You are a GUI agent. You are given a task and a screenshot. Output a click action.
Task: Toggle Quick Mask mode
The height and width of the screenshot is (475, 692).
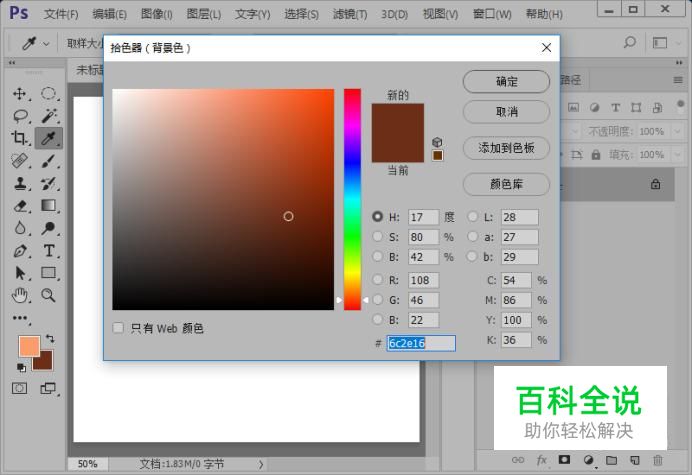[x=19, y=388]
